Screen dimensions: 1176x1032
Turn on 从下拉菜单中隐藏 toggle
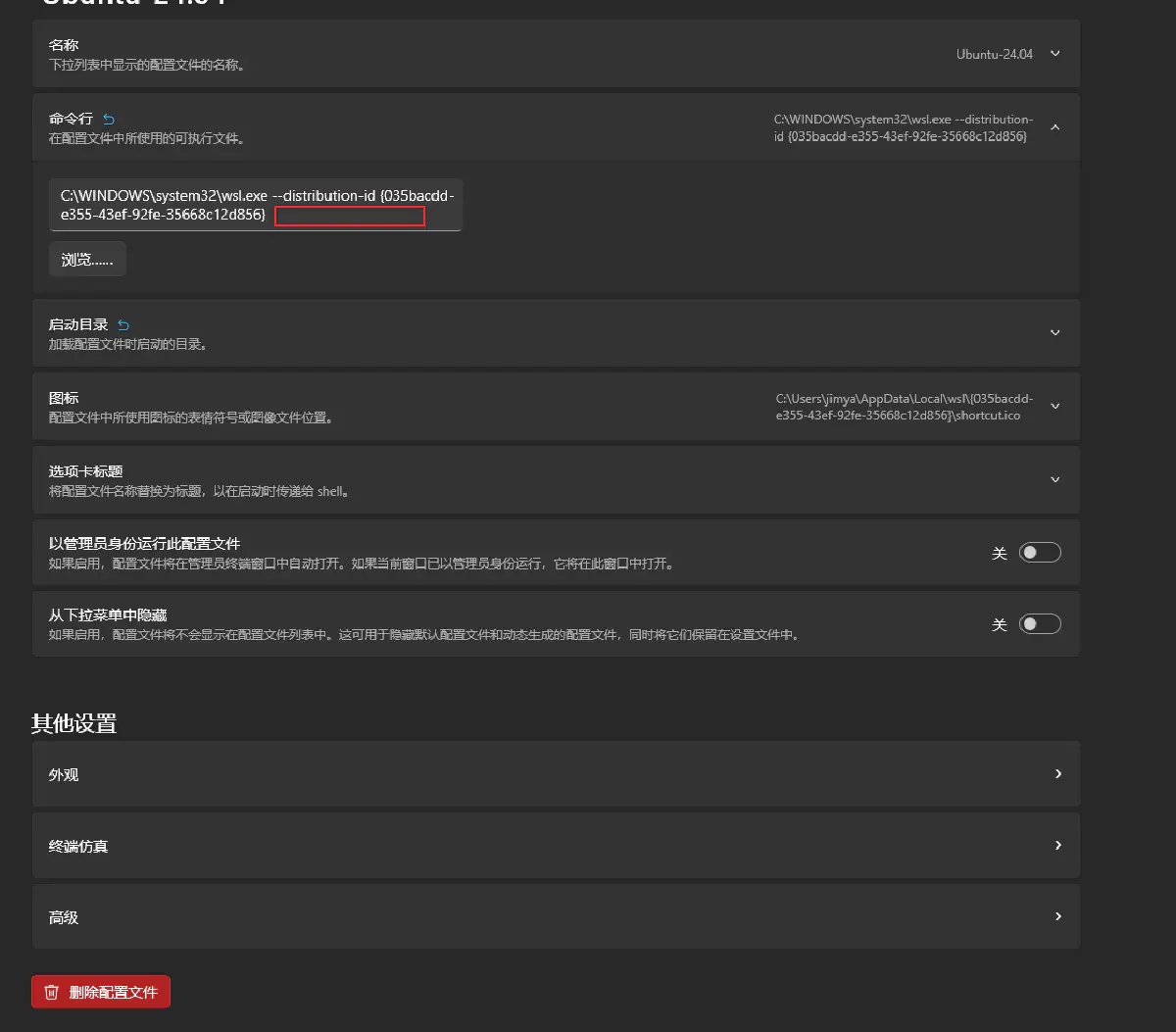click(1040, 624)
